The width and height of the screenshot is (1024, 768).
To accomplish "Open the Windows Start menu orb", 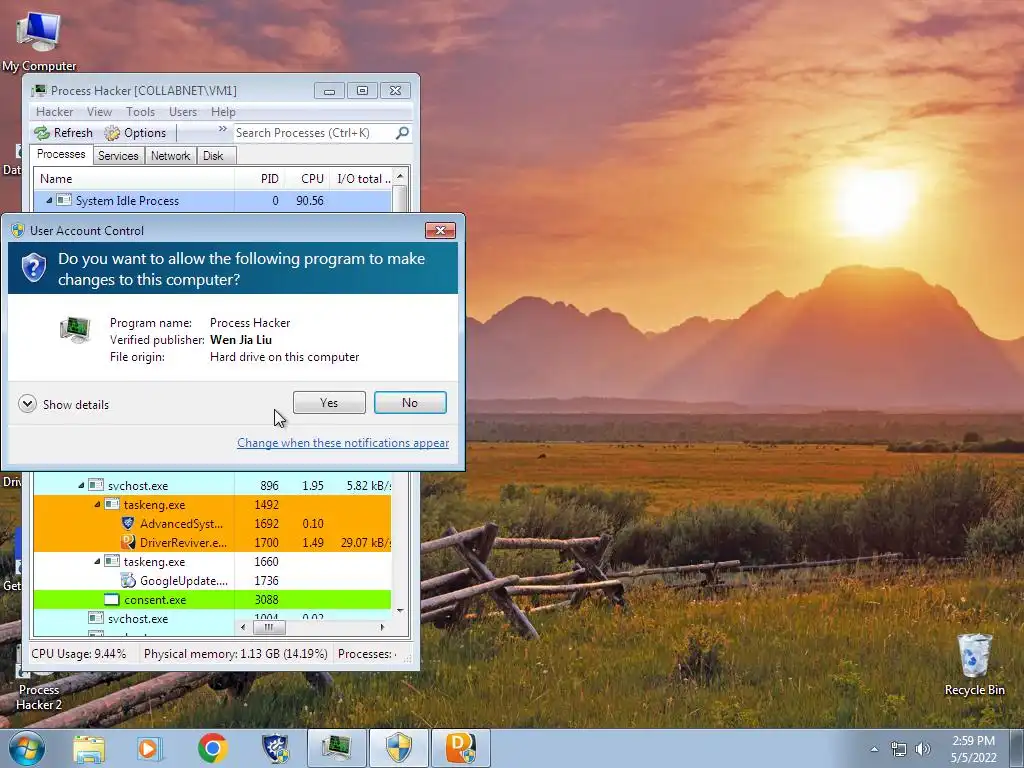I will 27,748.
